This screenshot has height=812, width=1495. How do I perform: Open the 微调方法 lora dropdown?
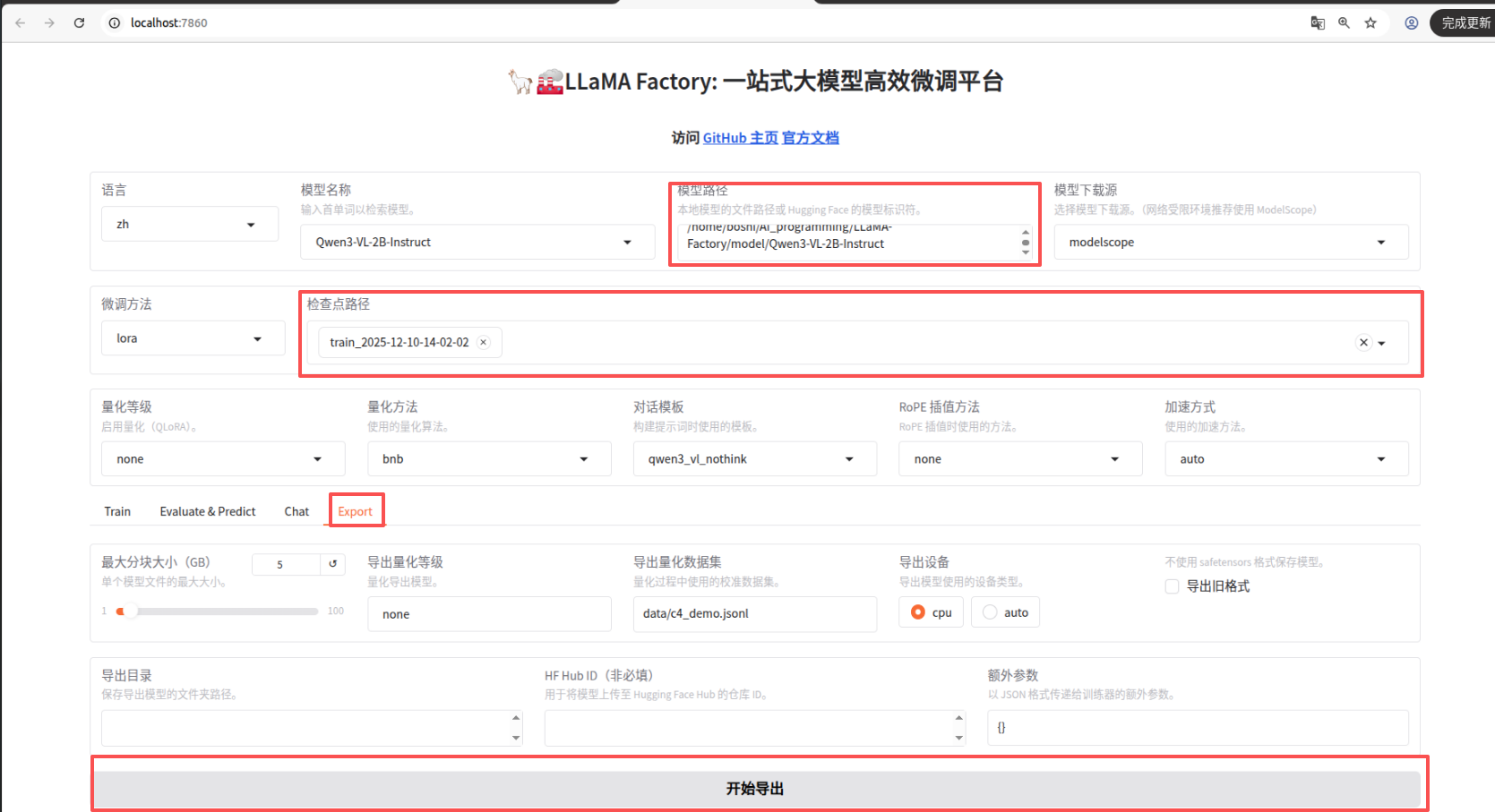[193, 338]
